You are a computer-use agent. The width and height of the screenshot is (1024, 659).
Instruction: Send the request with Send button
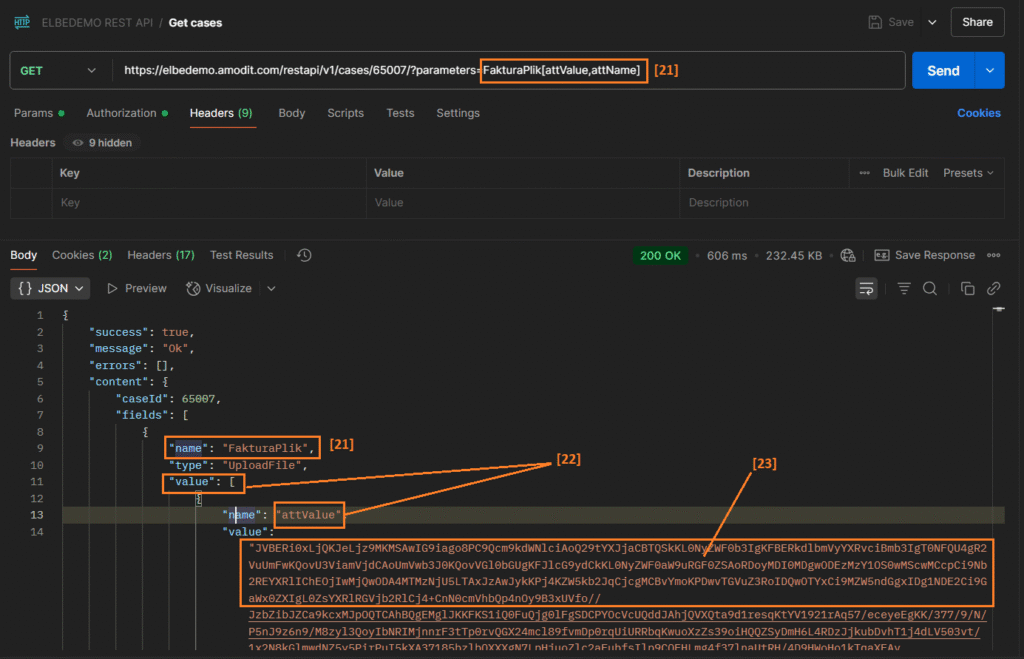pos(943,71)
